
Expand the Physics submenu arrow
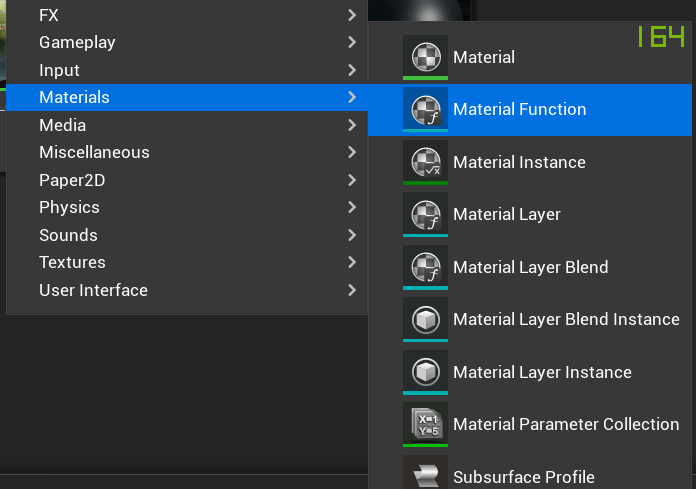pos(352,207)
